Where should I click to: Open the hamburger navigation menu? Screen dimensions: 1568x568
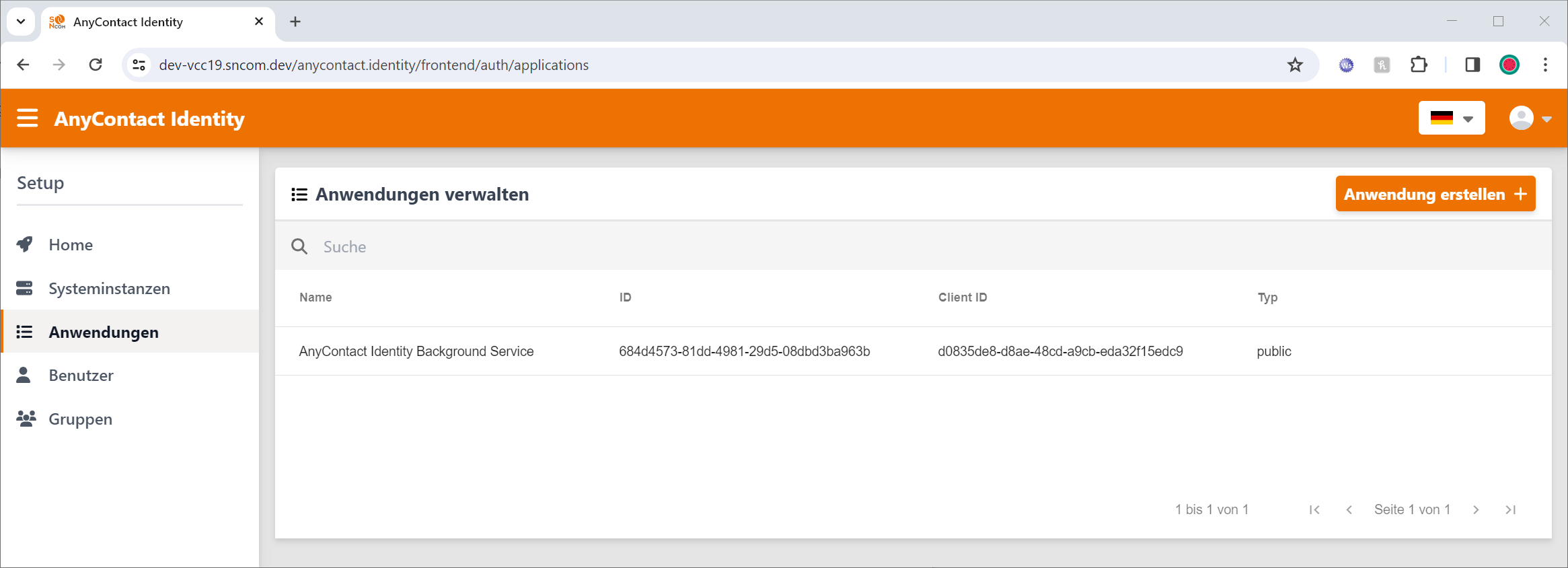point(28,118)
